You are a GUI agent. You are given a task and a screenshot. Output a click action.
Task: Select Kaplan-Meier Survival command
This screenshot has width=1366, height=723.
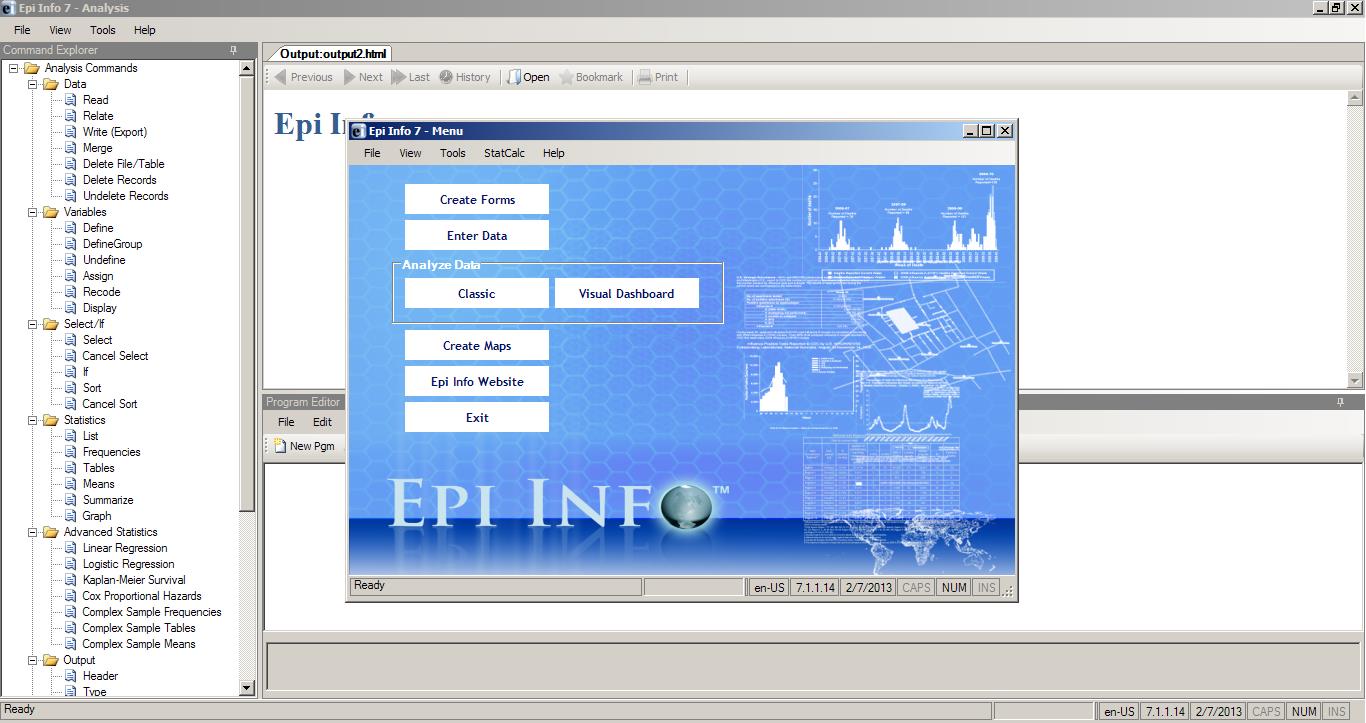pyautogui.click(x=134, y=580)
